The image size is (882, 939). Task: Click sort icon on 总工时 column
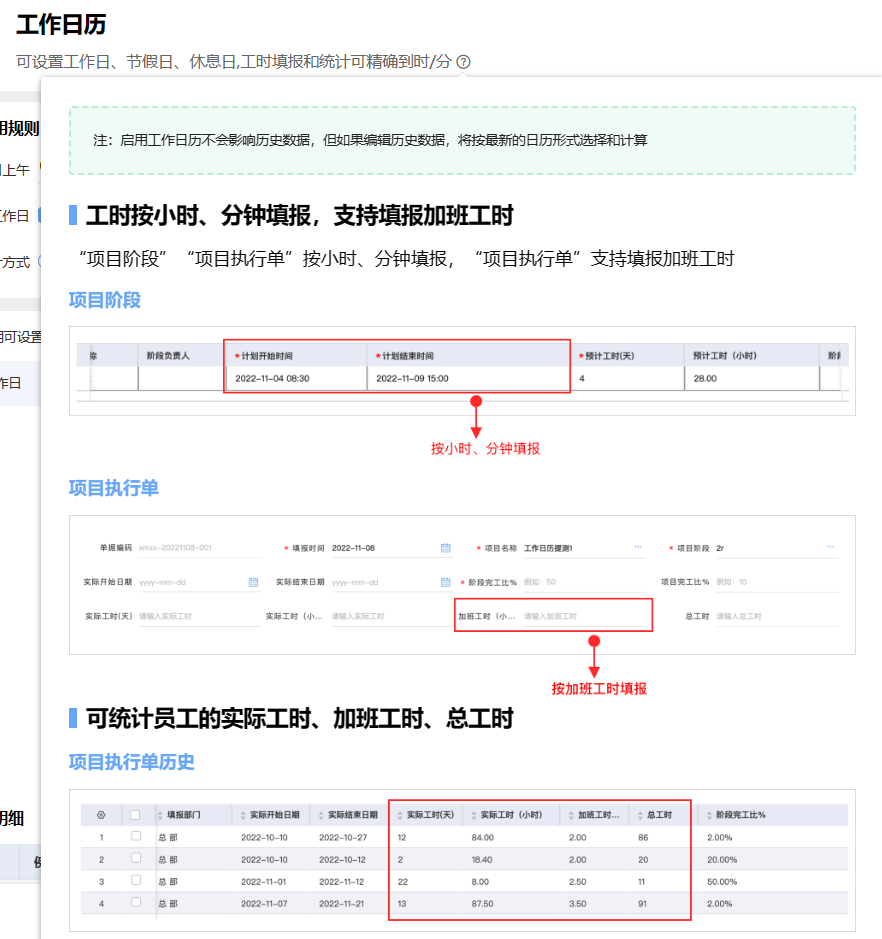(x=640, y=815)
